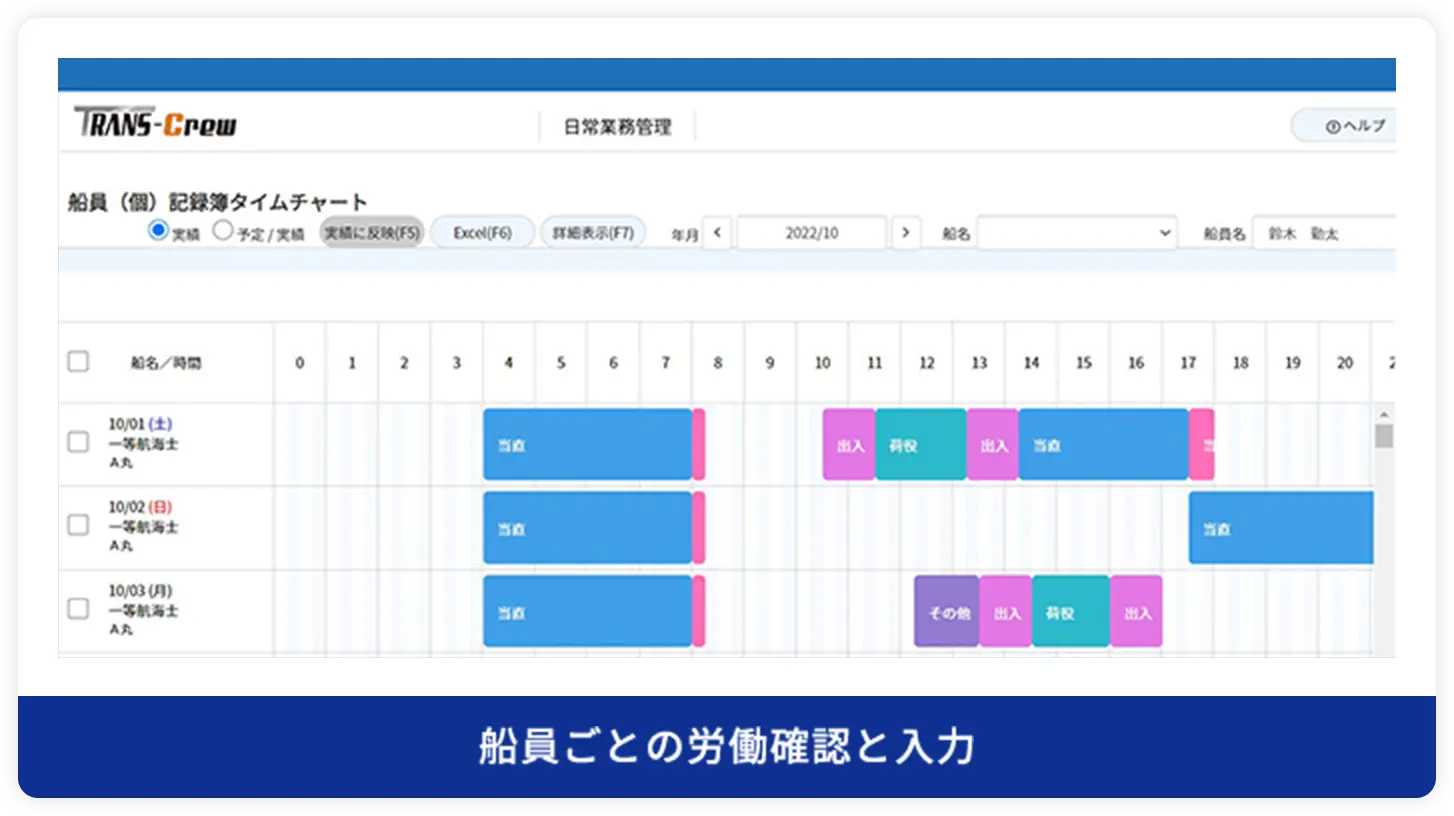Viewport: 1454px width, 816px height.
Task: Click the 10/02 (日) date label
Action: click(x=141, y=507)
